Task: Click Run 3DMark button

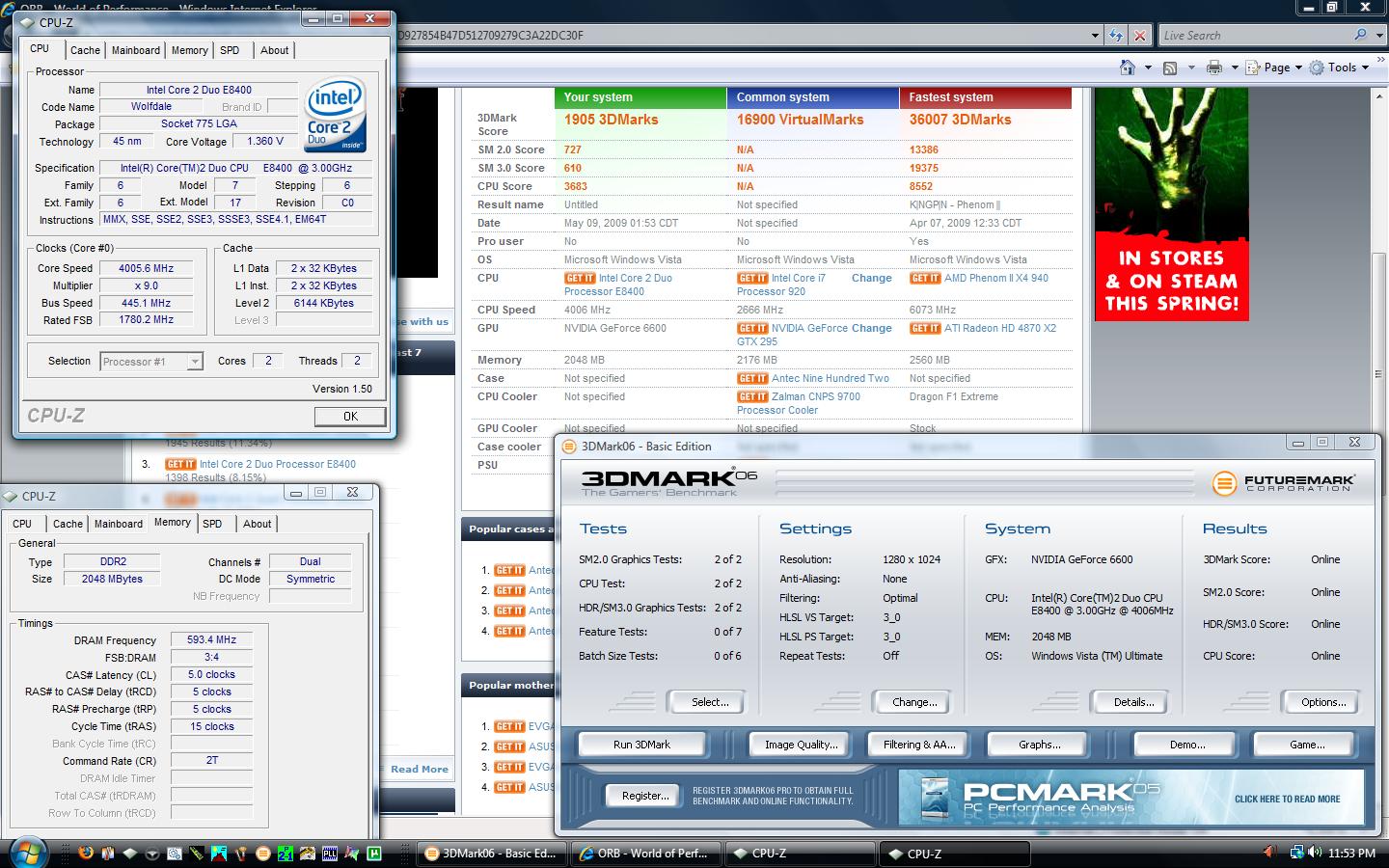Action: tap(641, 745)
